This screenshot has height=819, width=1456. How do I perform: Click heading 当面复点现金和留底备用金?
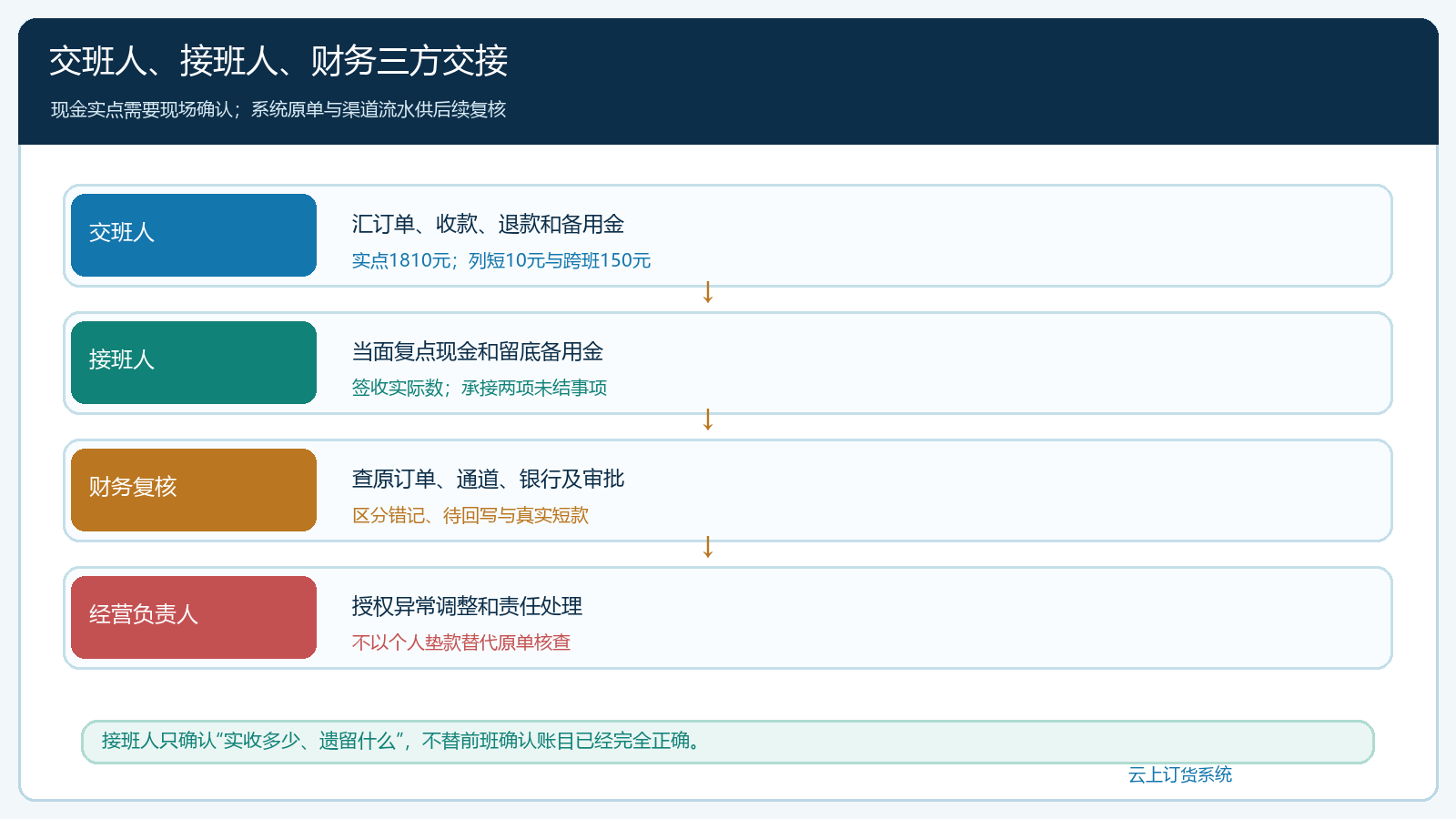coord(478,351)
